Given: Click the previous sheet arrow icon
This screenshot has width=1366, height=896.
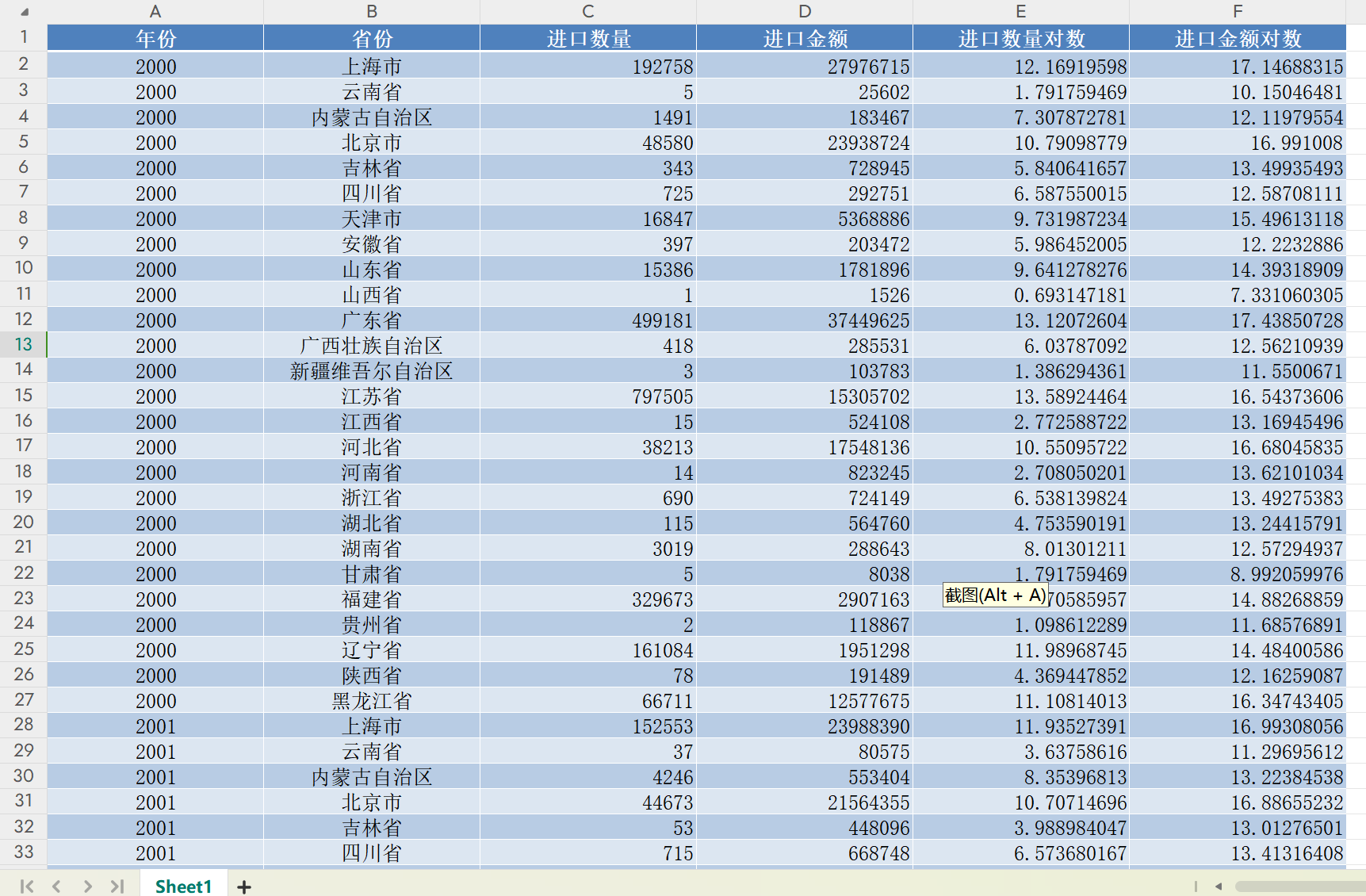Looking at the screenshot, I should point(56,886).
